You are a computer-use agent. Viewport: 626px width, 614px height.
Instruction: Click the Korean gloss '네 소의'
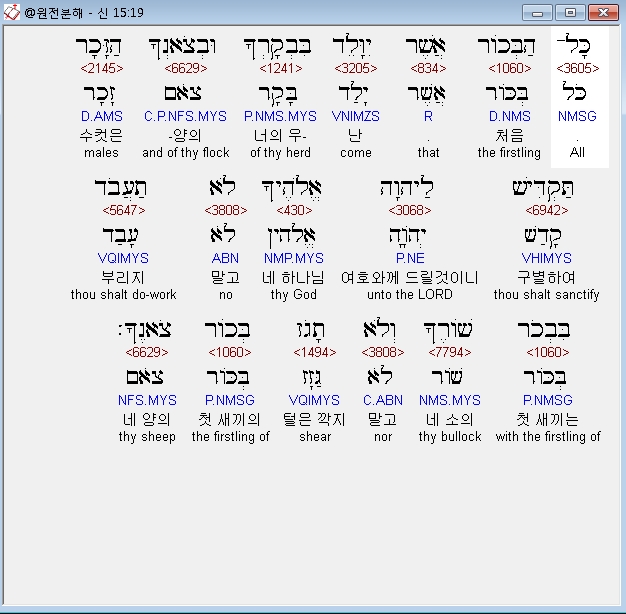[450, 419]
